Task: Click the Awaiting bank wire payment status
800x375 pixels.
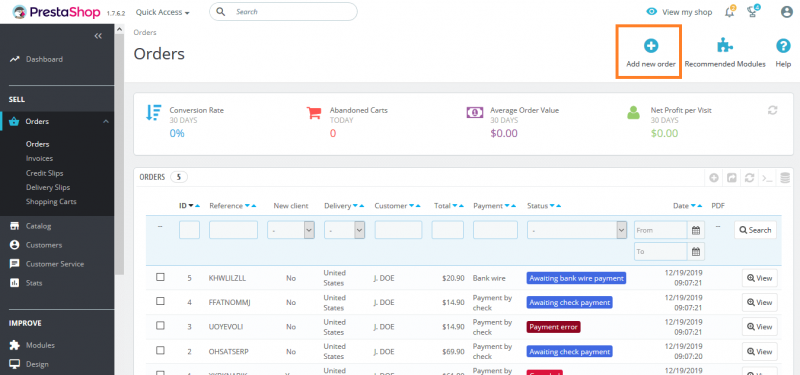Action: click(x=577, y=278)
